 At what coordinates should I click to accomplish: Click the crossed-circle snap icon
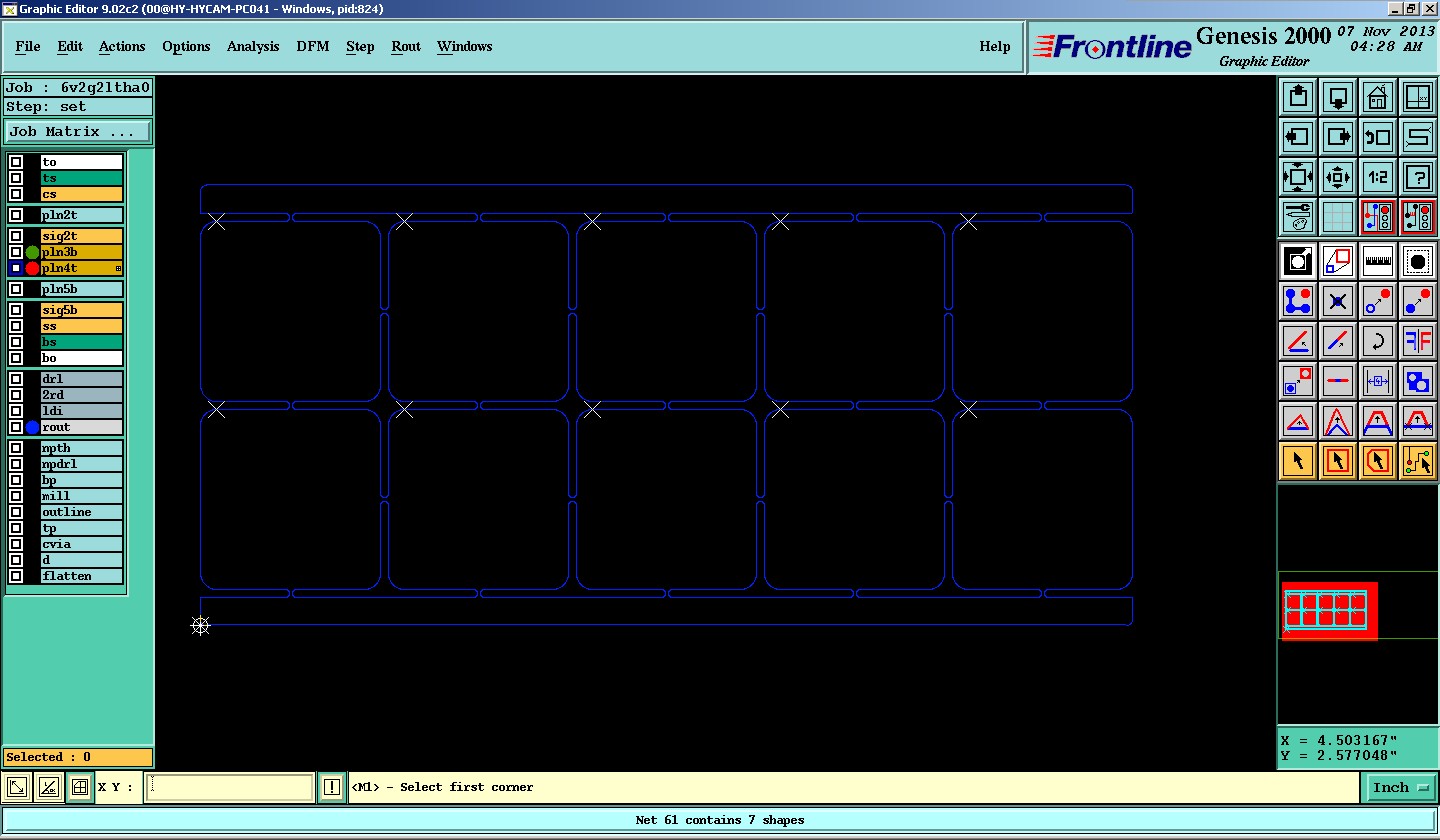[1338, 301]
